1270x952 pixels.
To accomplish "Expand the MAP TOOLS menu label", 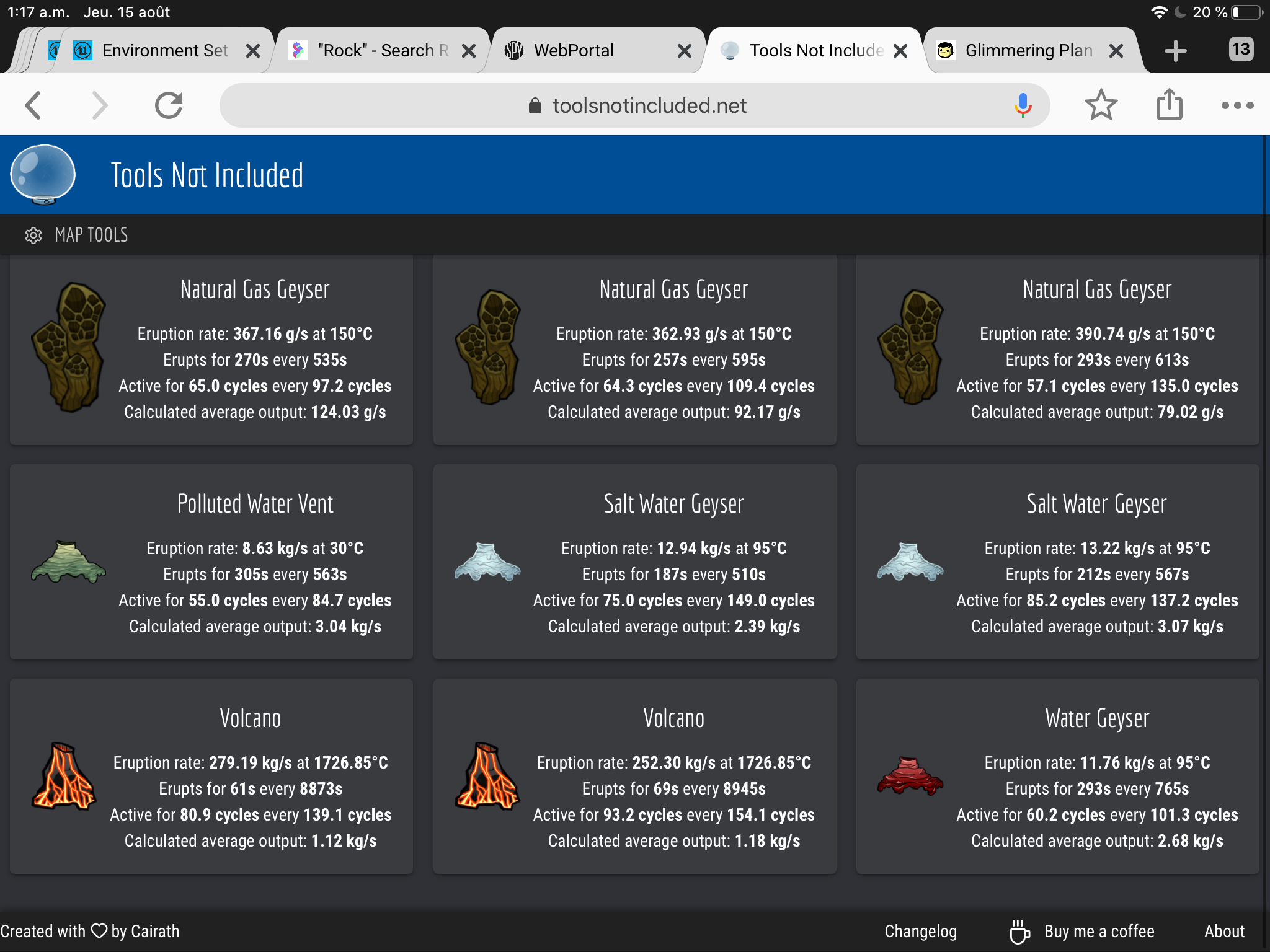I will tap(91, 236).
